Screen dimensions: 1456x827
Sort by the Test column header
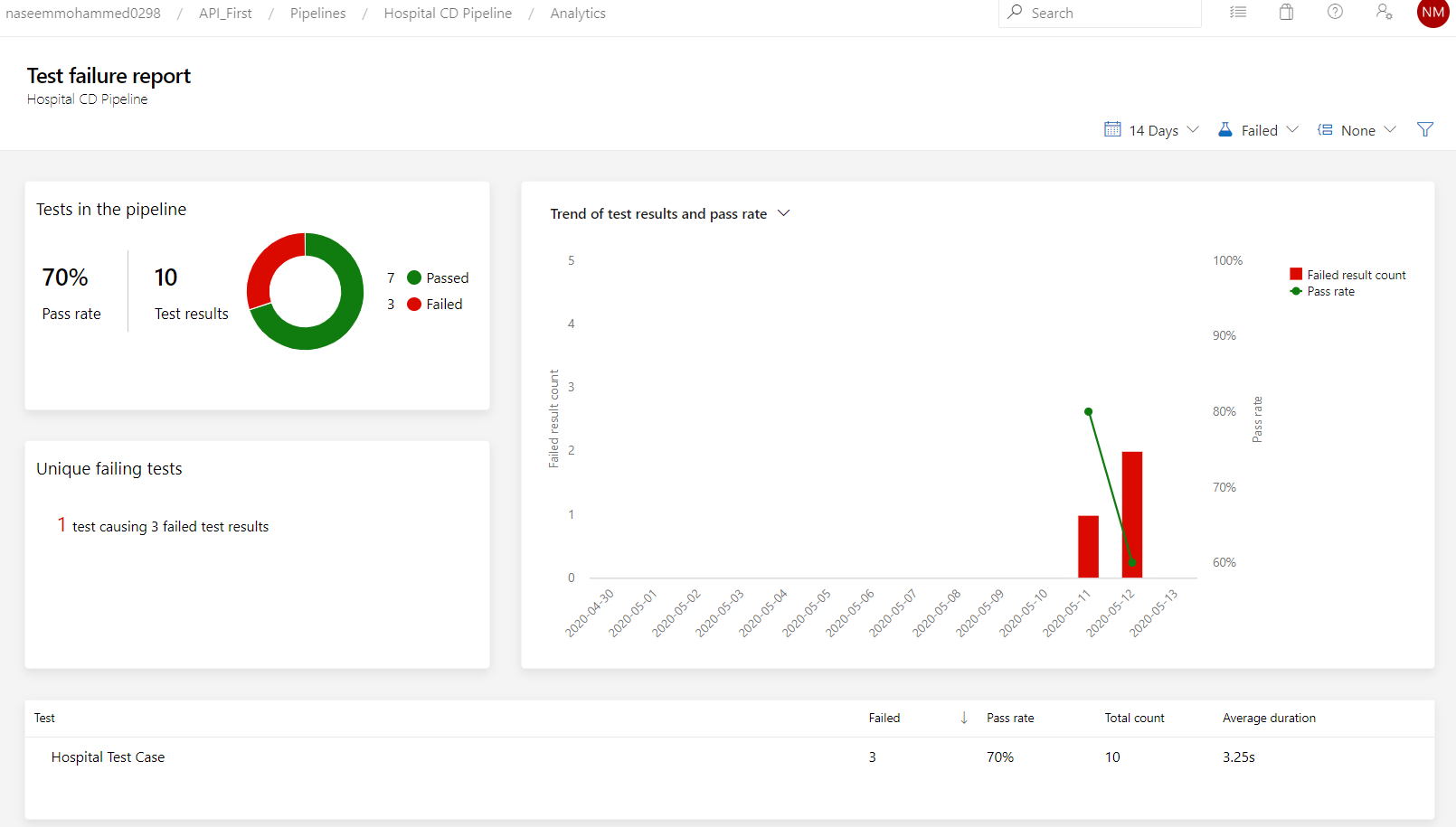44,719
